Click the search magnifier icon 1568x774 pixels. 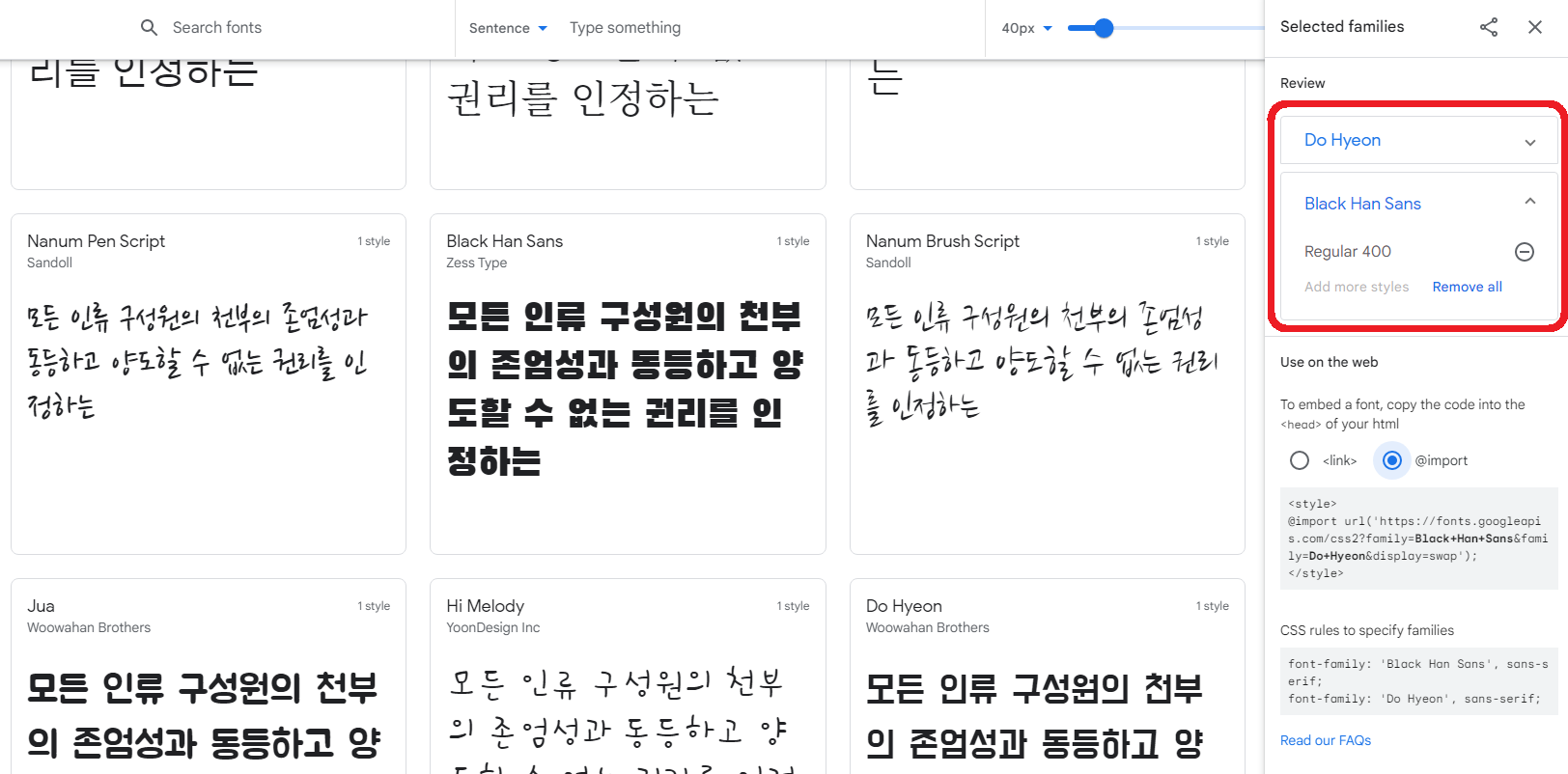coord(149,28)
